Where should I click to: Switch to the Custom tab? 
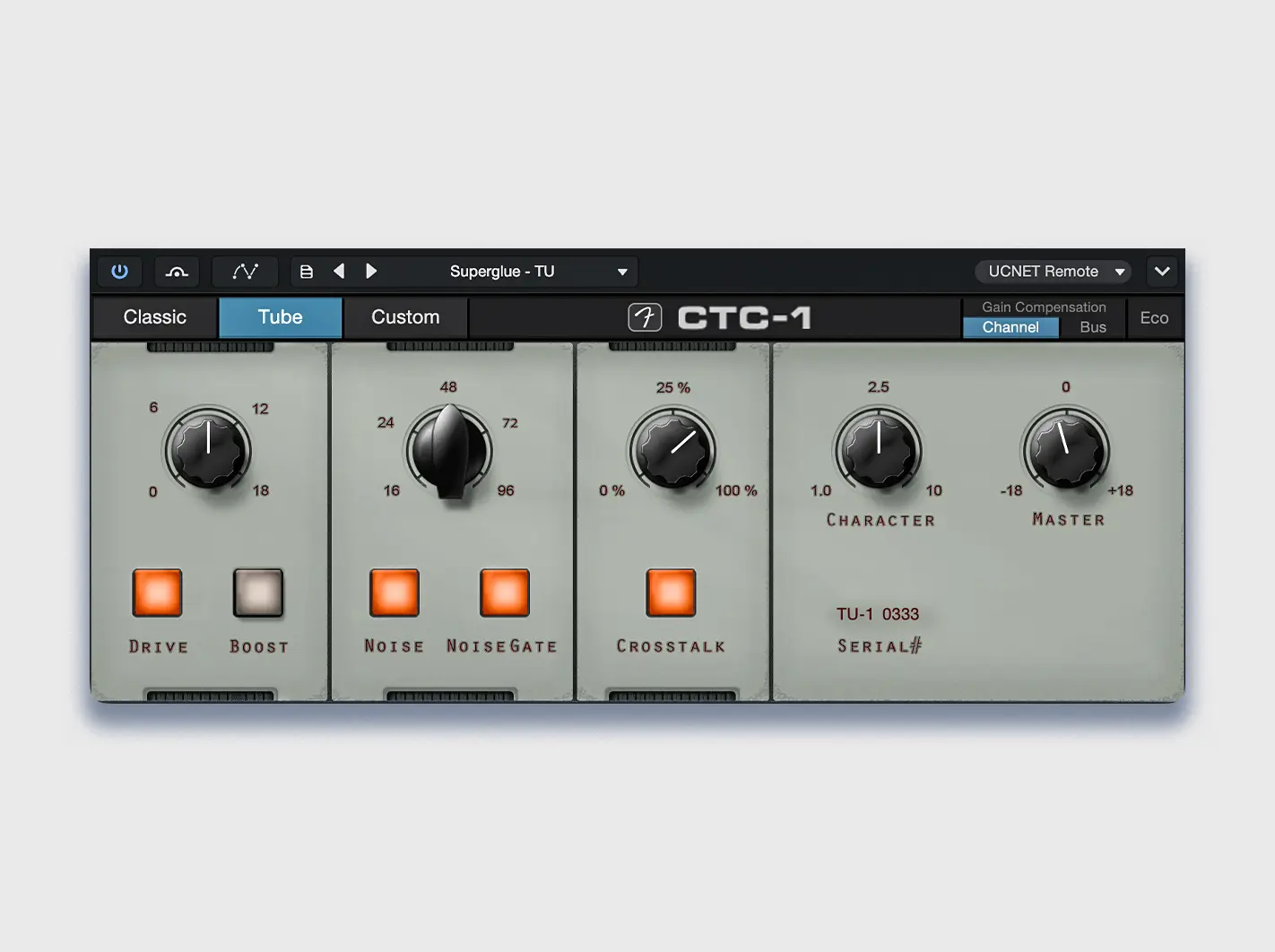404,317
